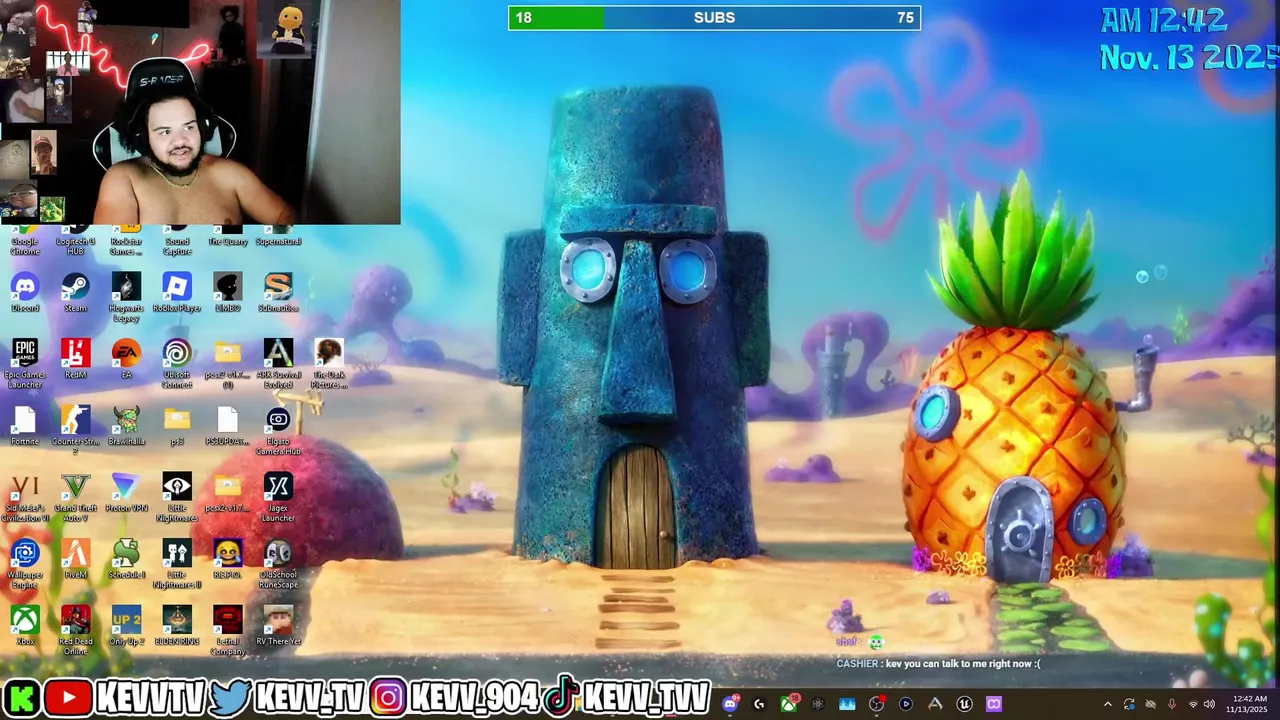Open the Discord desktop shortcut
Viewport: 1280px width, 720px height.
click(25, 293)
